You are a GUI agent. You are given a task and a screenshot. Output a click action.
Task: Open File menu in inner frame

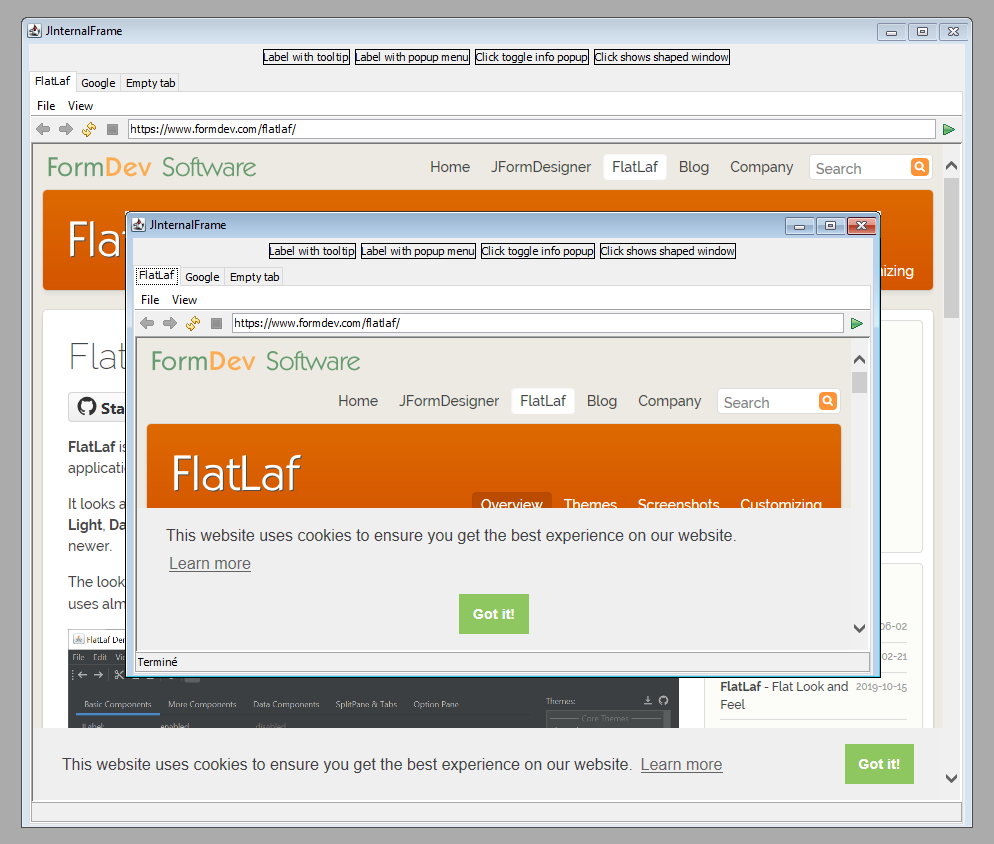click(x=150, y=300)
